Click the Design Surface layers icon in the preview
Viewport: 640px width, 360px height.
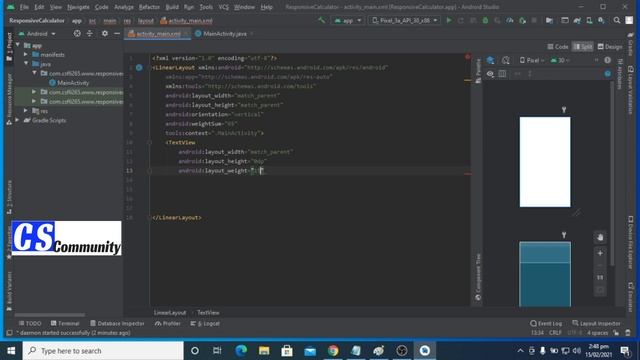coord(491,60)
